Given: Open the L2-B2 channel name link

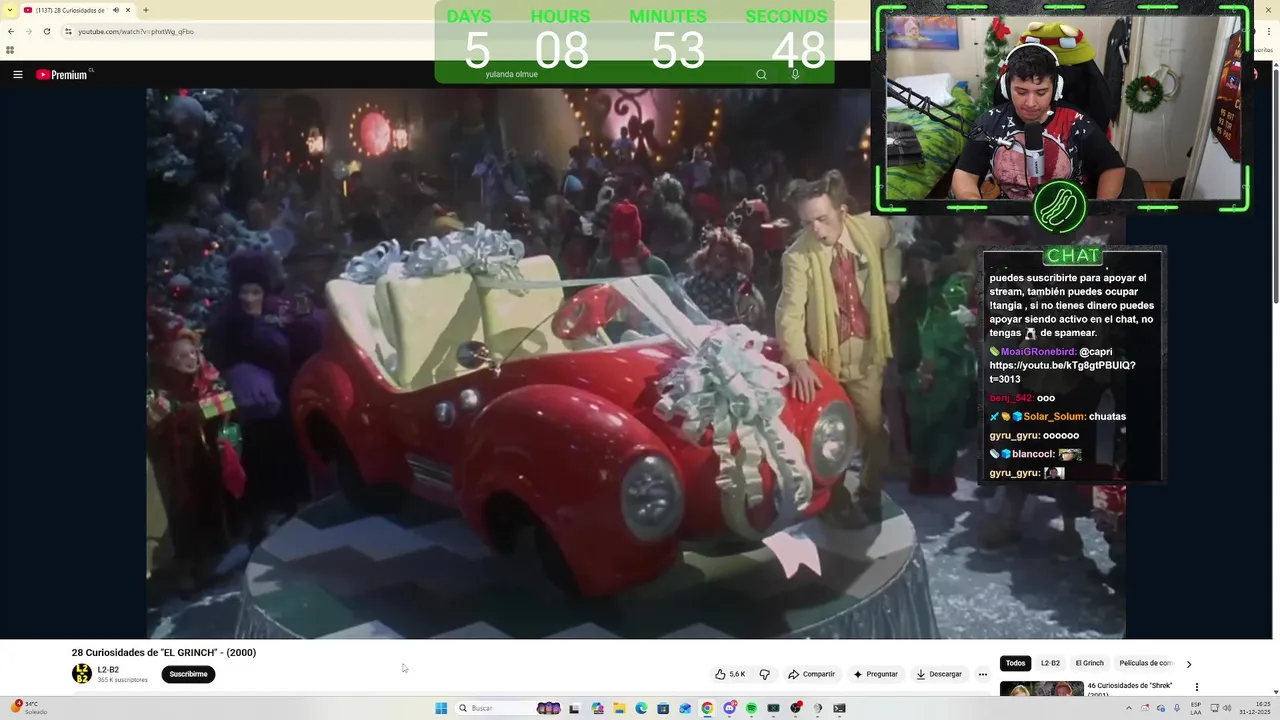Looking at the screenshot, I should 108,670.
